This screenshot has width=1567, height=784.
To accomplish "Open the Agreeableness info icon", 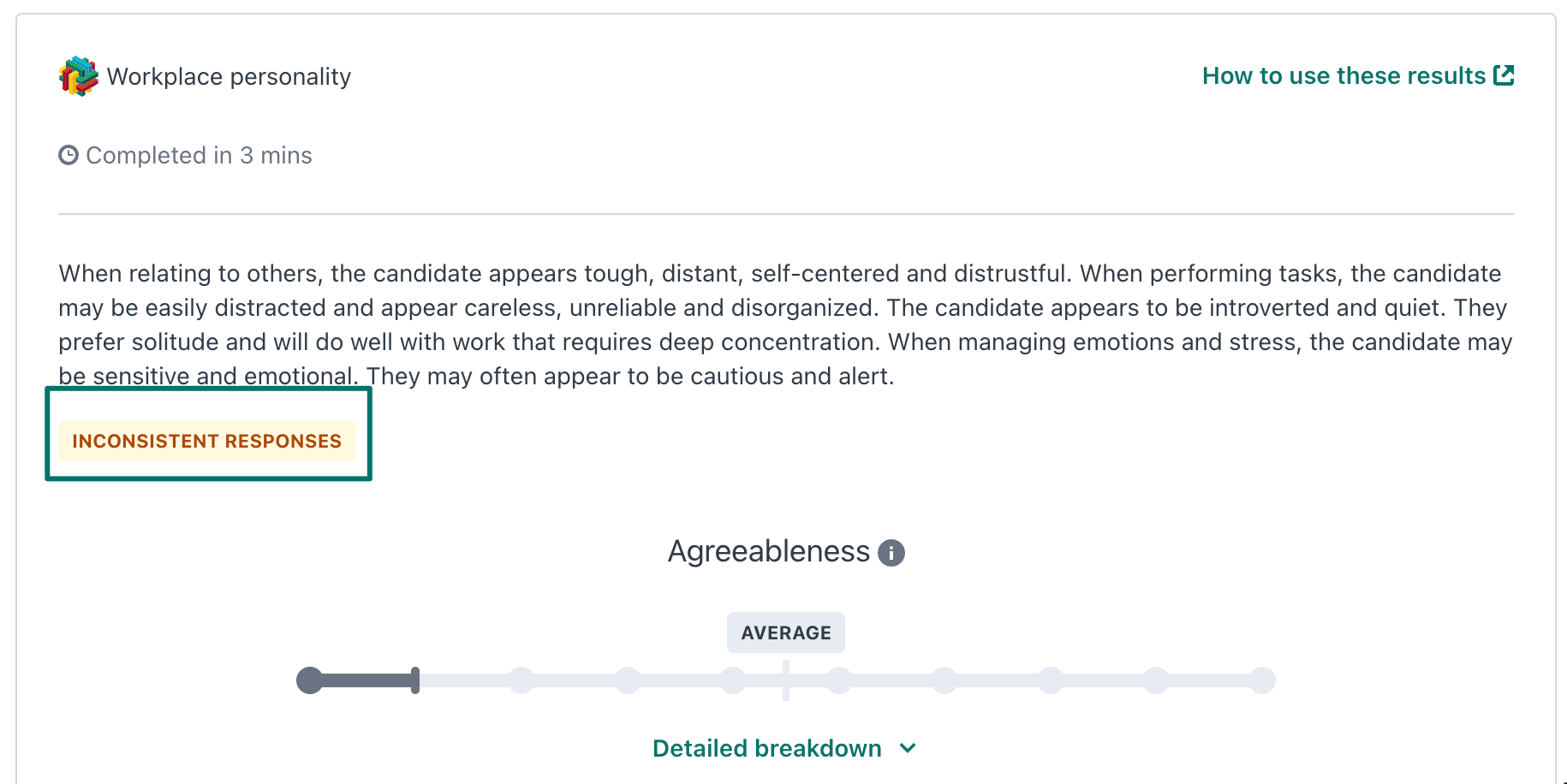I will pos(891,553).
